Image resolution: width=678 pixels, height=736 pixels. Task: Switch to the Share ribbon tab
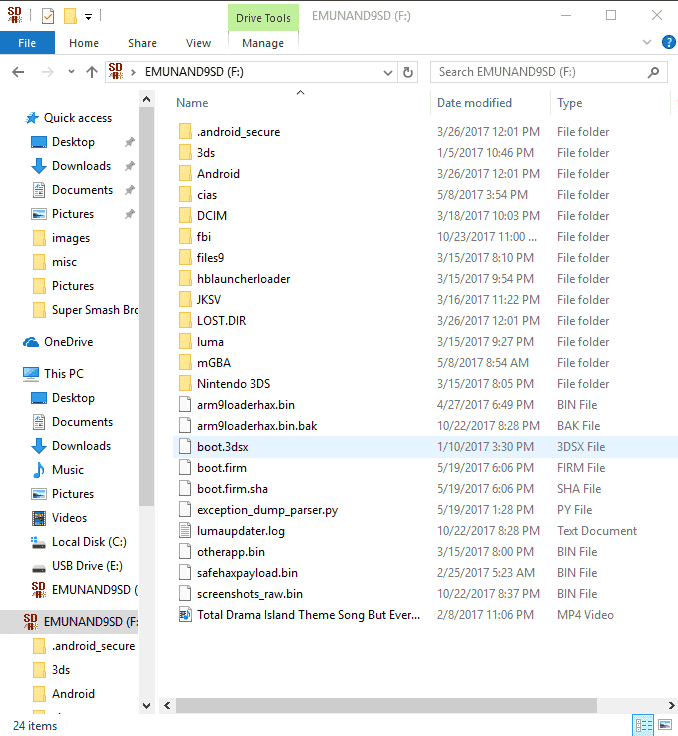[x=142, y=43]
